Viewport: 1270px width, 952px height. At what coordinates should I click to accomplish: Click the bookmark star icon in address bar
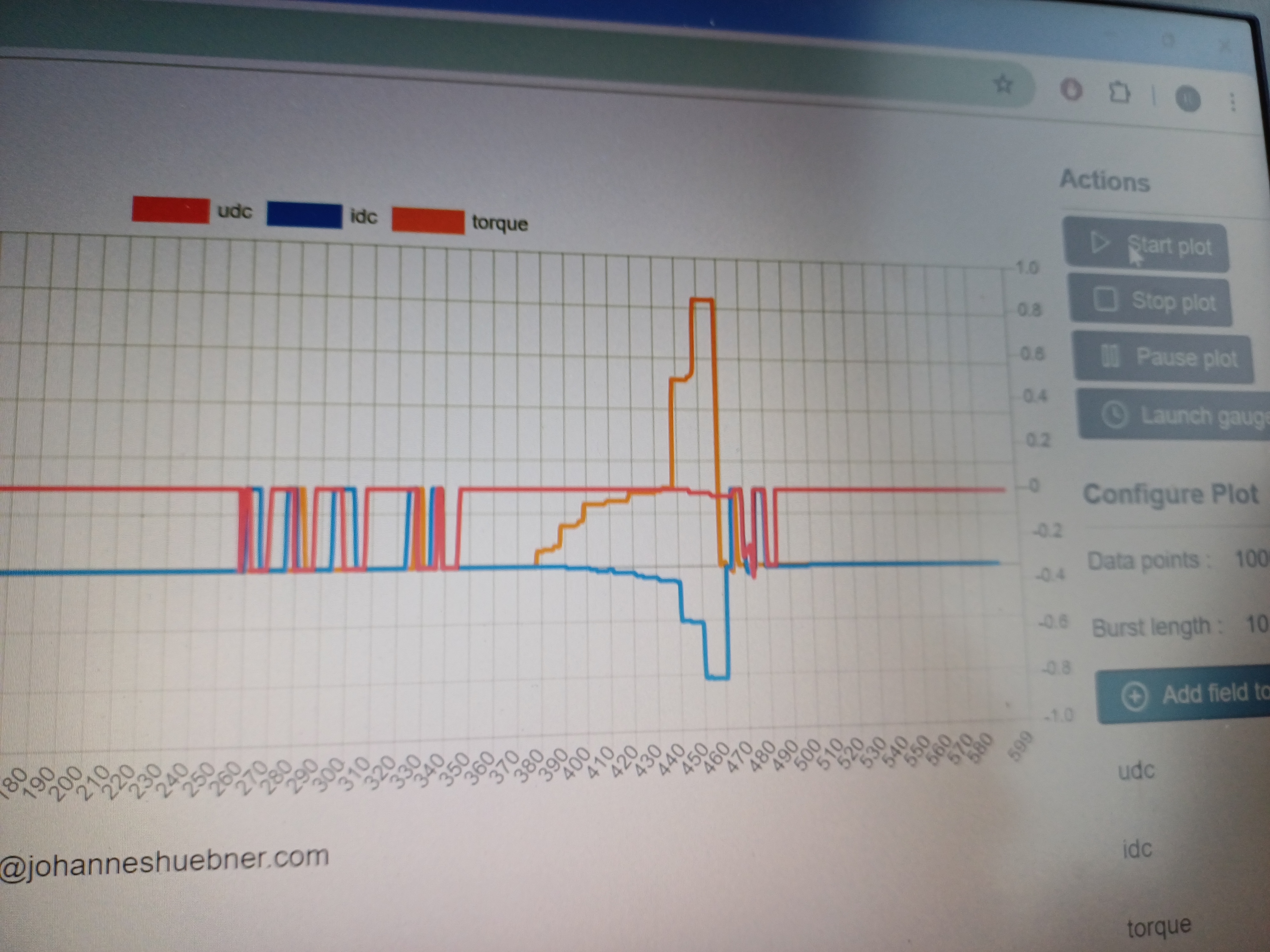click(x=1003, y=85)
